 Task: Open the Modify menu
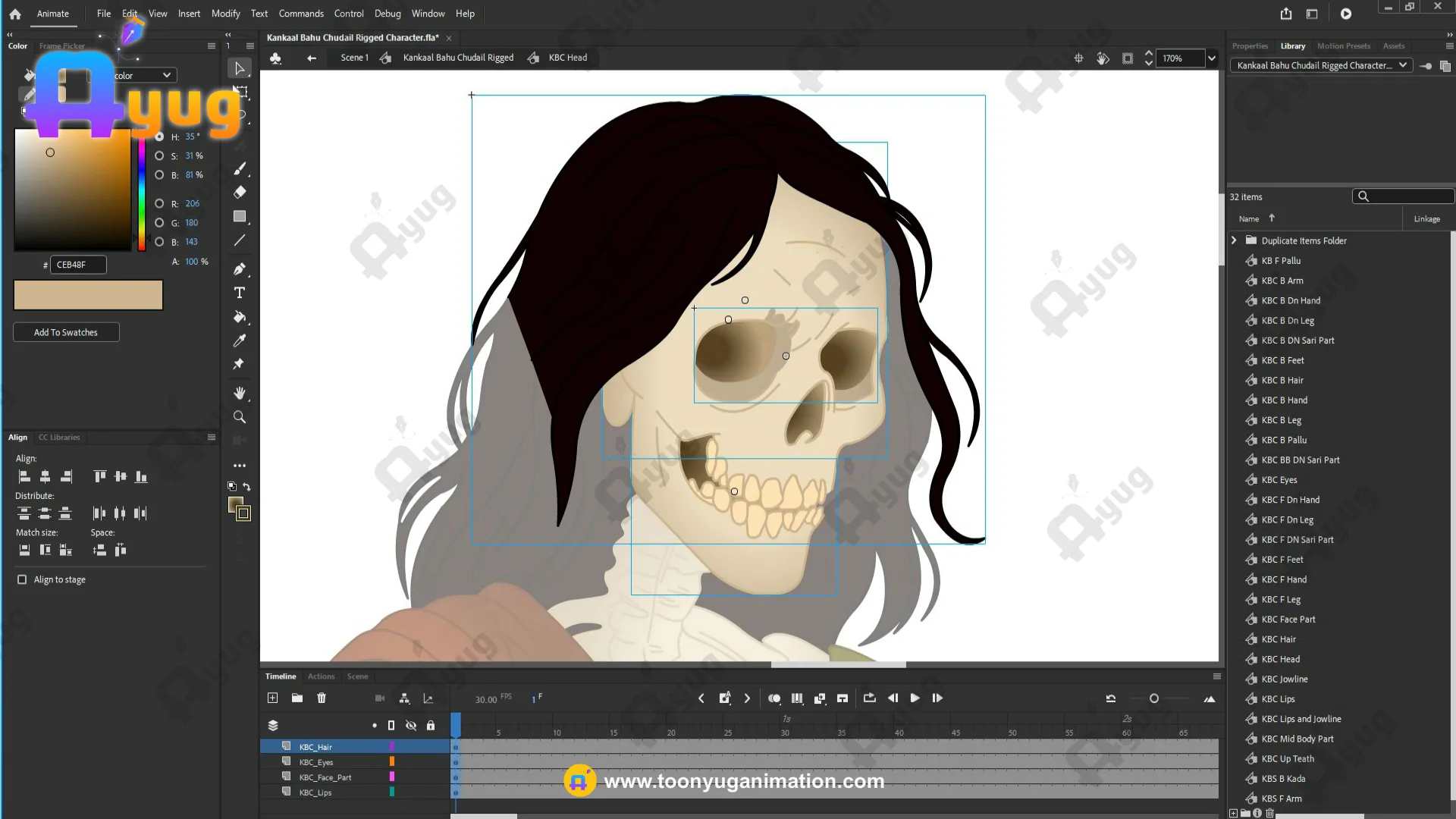[x=225, y=14]
